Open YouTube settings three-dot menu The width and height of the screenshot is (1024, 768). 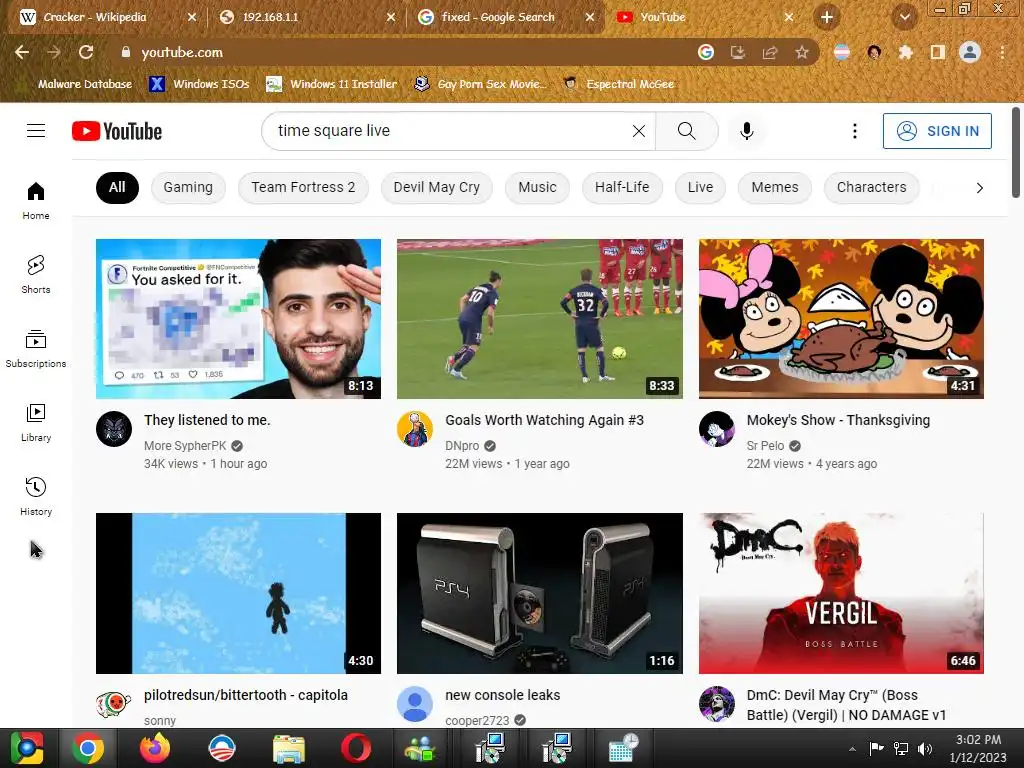[854, 131]
